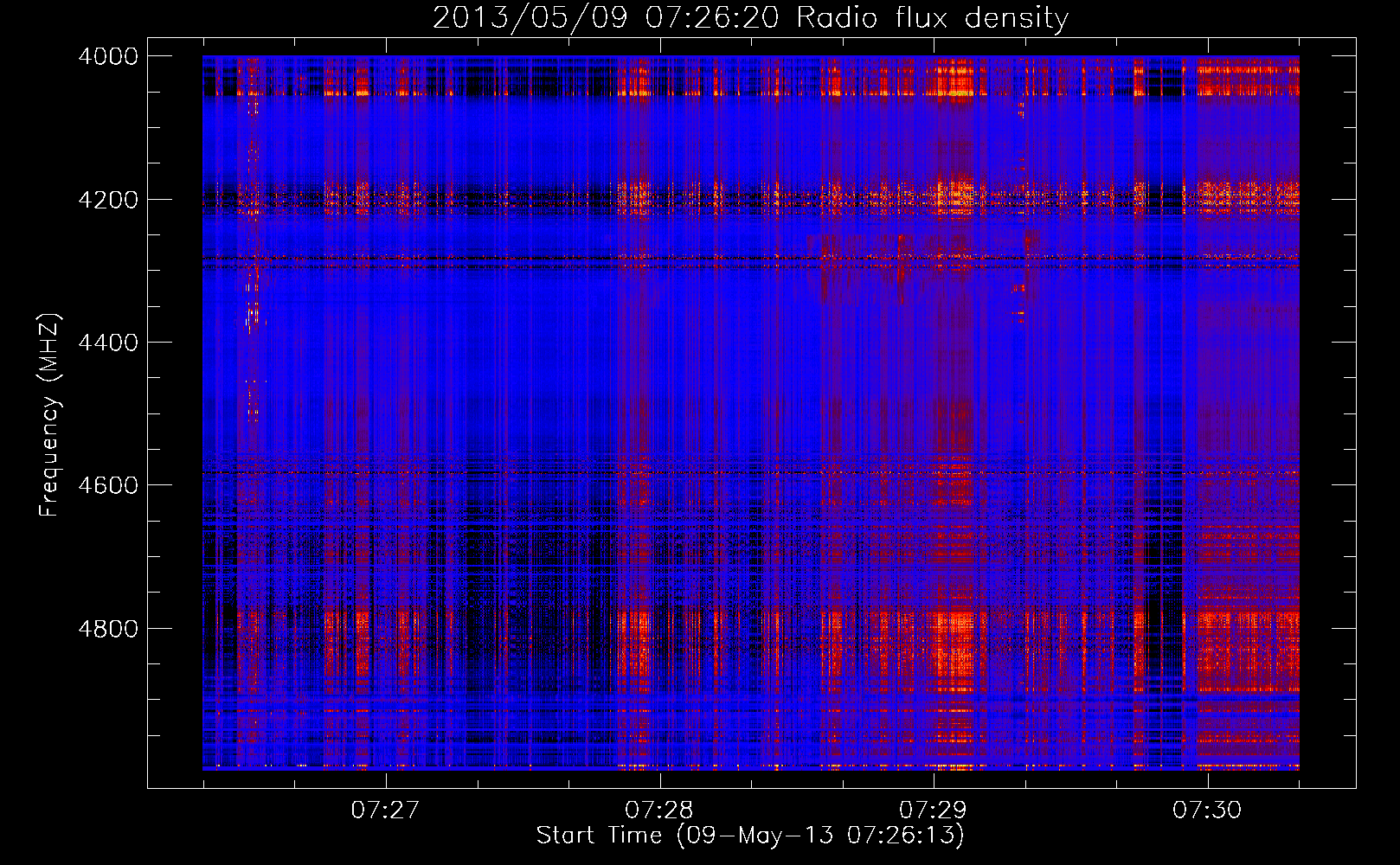Select the 4600 frequency axis label
The width and height of the screenshot is (1400, 865).
pos(108,485)
